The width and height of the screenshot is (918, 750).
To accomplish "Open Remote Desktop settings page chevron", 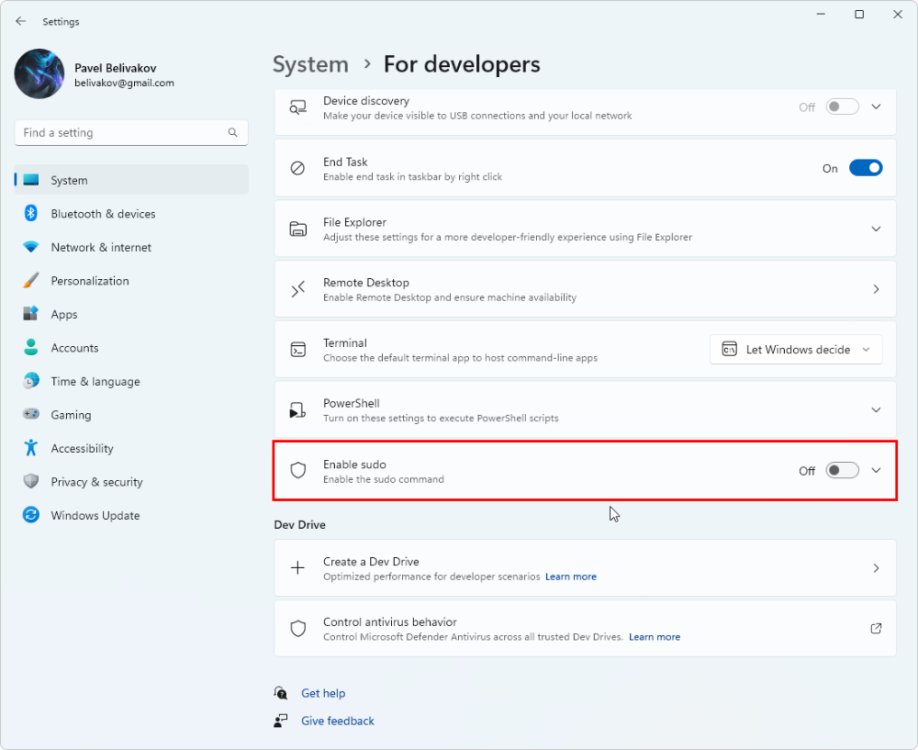I will pos(876,289).
